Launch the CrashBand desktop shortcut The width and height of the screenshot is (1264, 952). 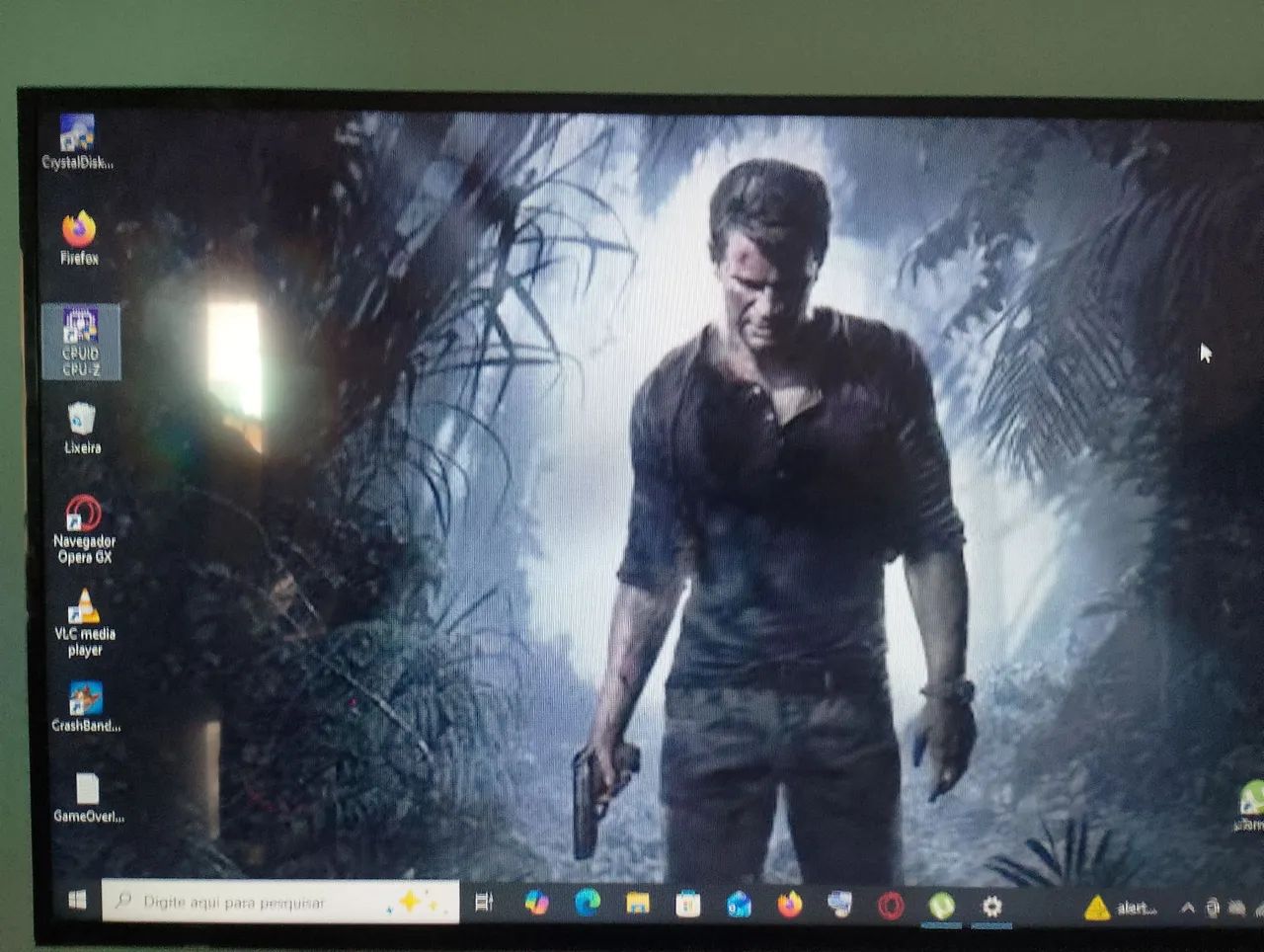[86, 707]
